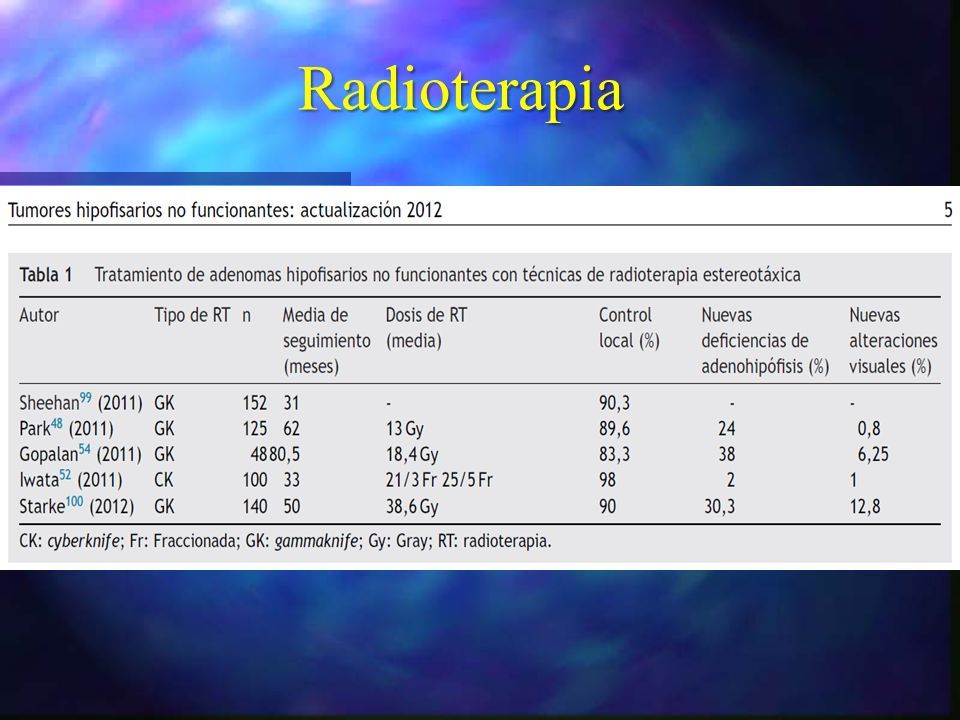Click the 'n' column header
Screen dimensions: 960x720
tap(247, 317)
